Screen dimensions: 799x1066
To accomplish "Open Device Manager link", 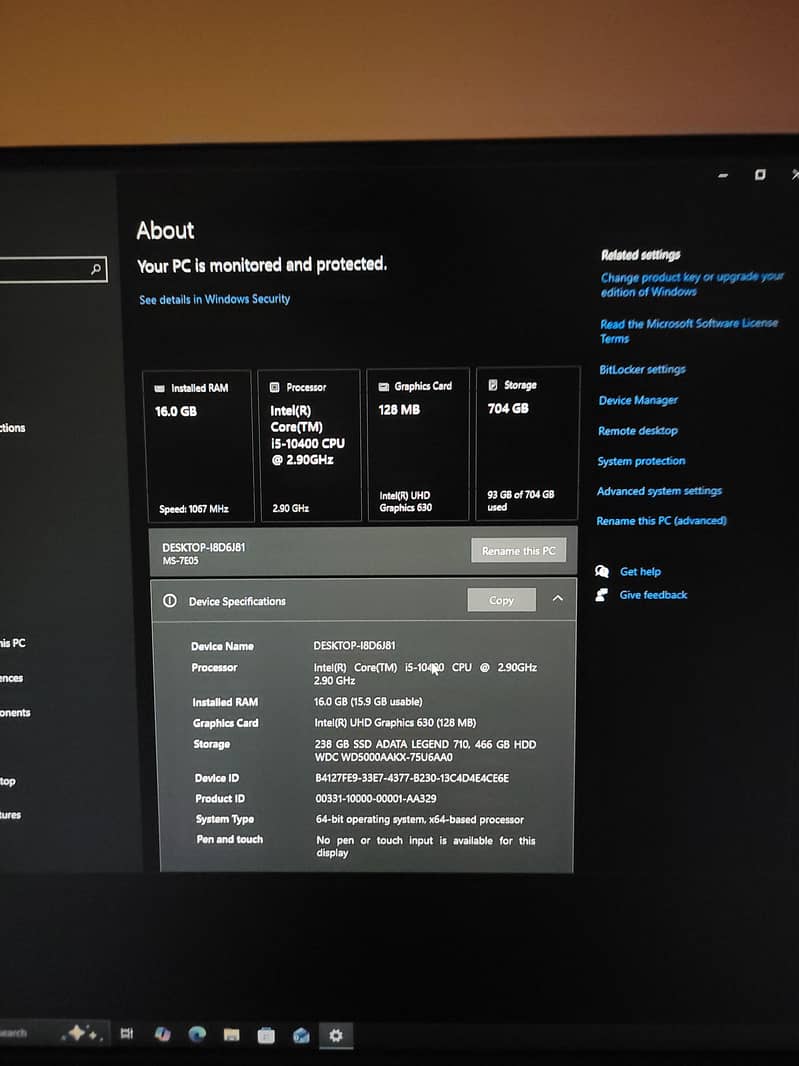I will 638,400.
